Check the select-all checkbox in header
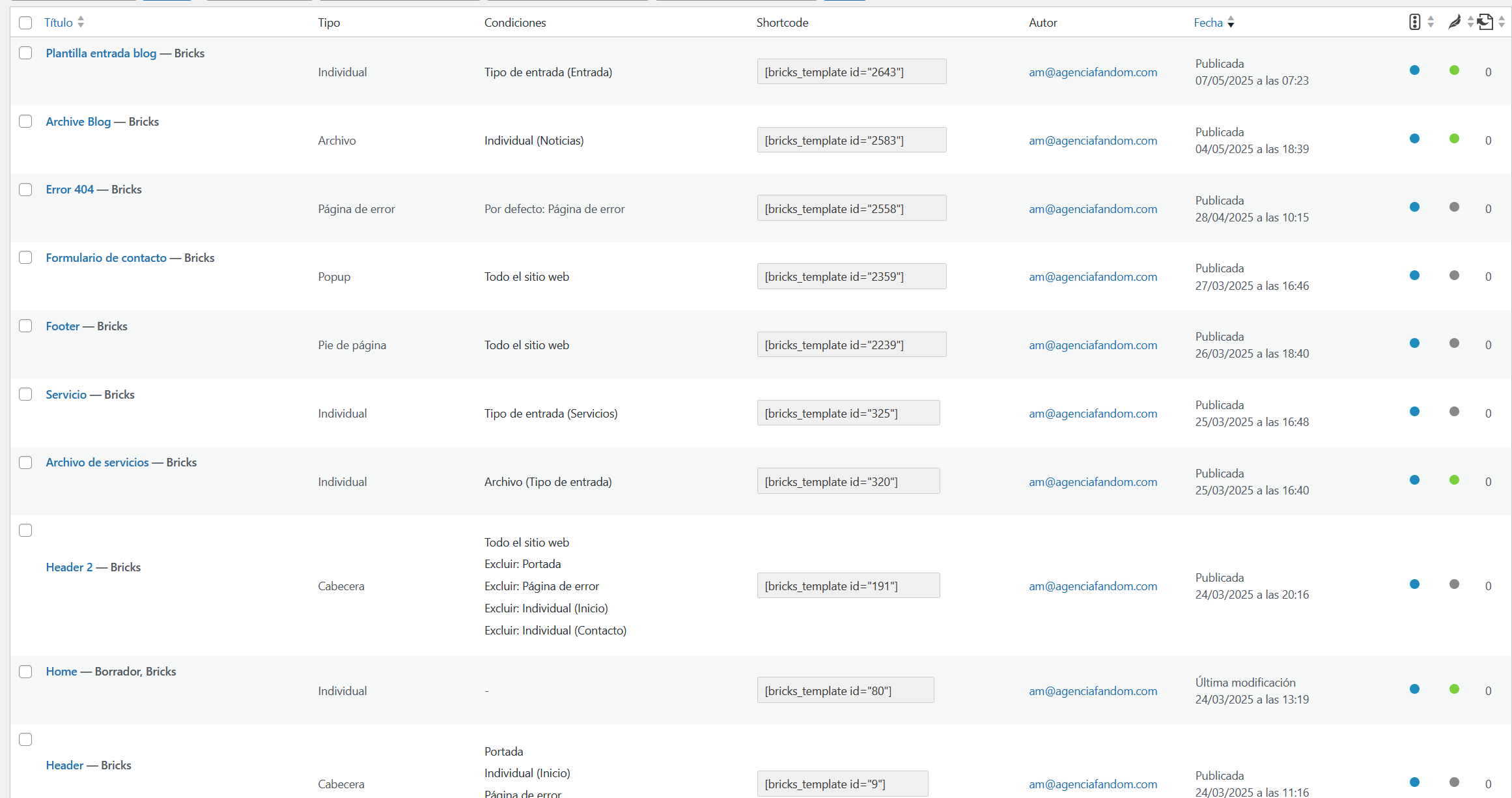1512x798 pixels. tap(25, 23)
